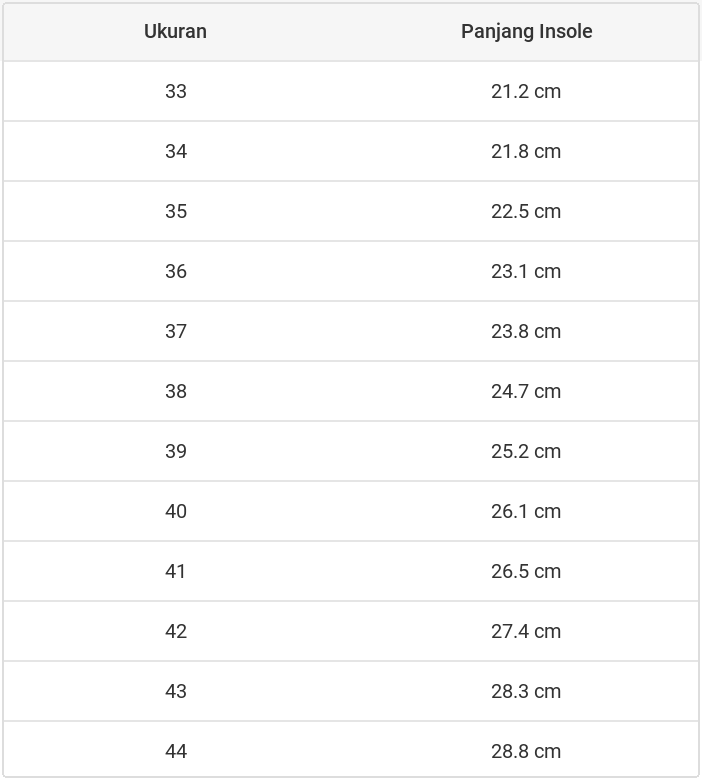702x780 pixels.
Task: Click the Ukuran column header
Action: (175, 31)
